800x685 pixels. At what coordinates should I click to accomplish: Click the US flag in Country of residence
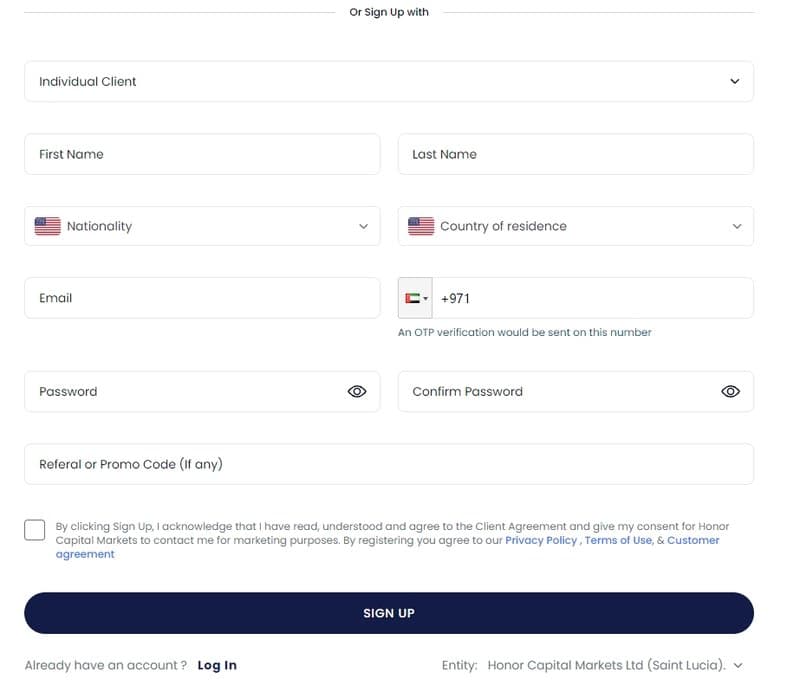(x=421, y=226)
